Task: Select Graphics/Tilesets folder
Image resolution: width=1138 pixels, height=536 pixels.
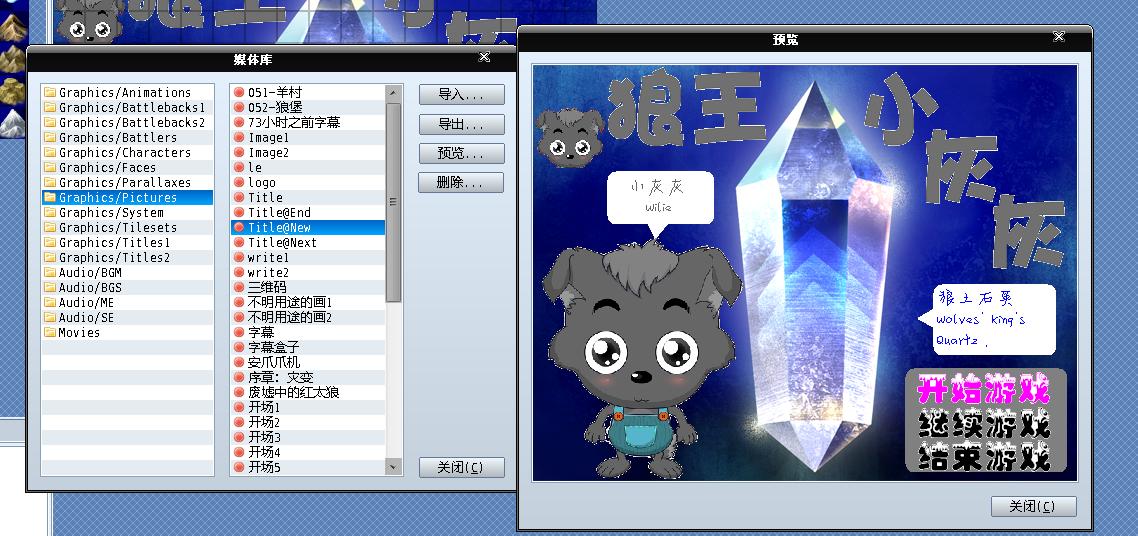Action: coord(127,227)
